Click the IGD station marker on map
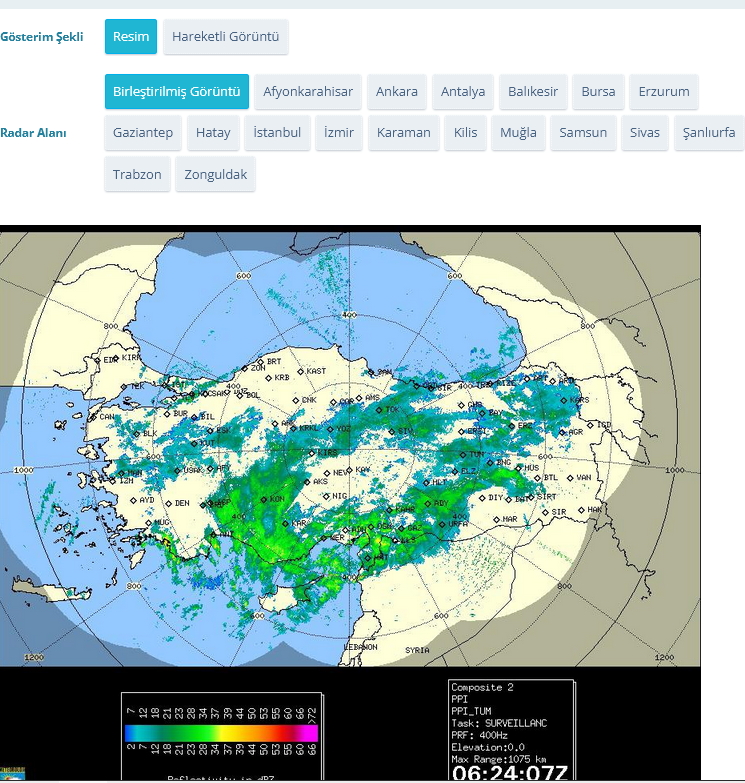 pos(590,425)
